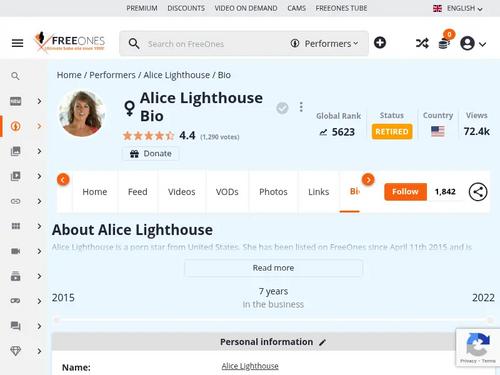This screenshot has width=500, height=375.
Task: Switch to the Home profile tab
Action: (x=95, y=192)
